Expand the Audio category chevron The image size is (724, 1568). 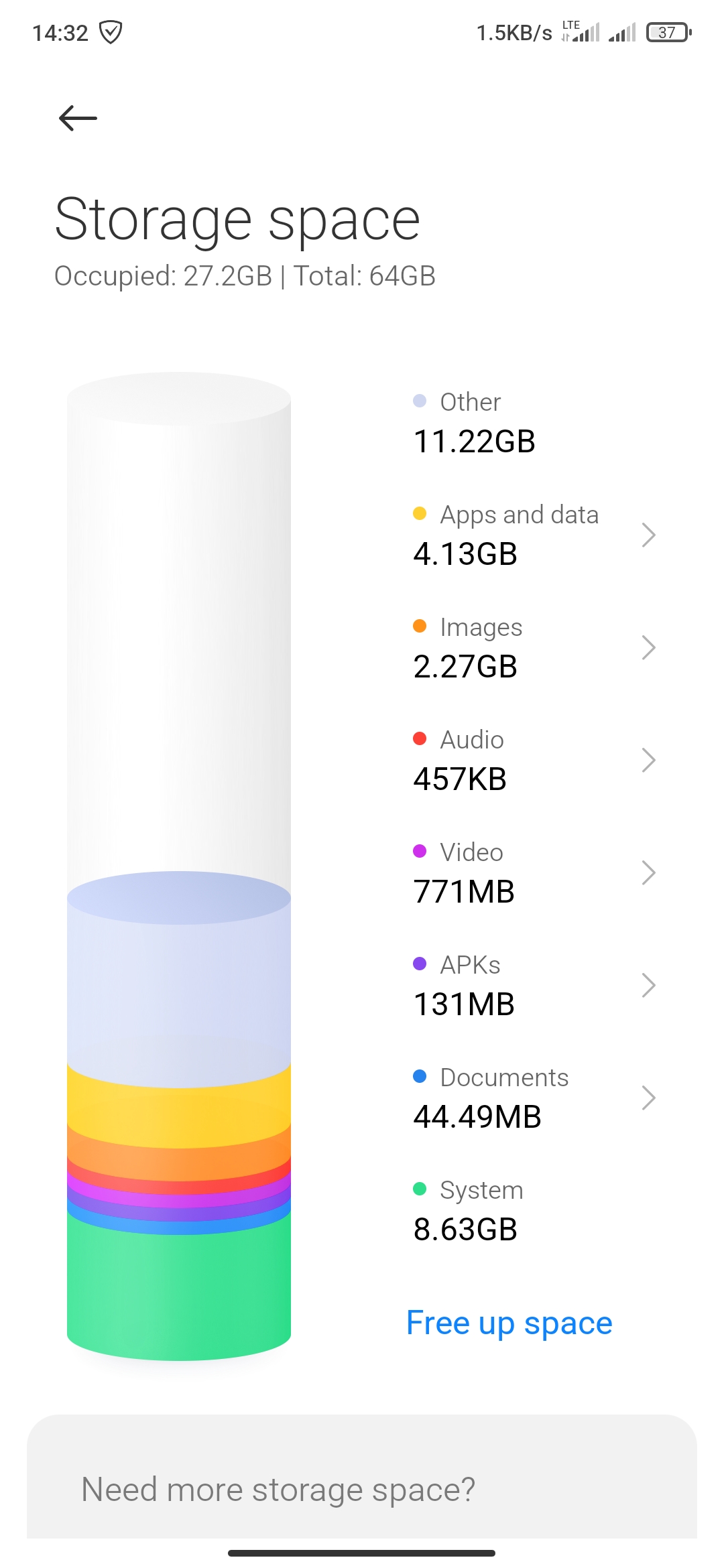click(x=648, y=760)
